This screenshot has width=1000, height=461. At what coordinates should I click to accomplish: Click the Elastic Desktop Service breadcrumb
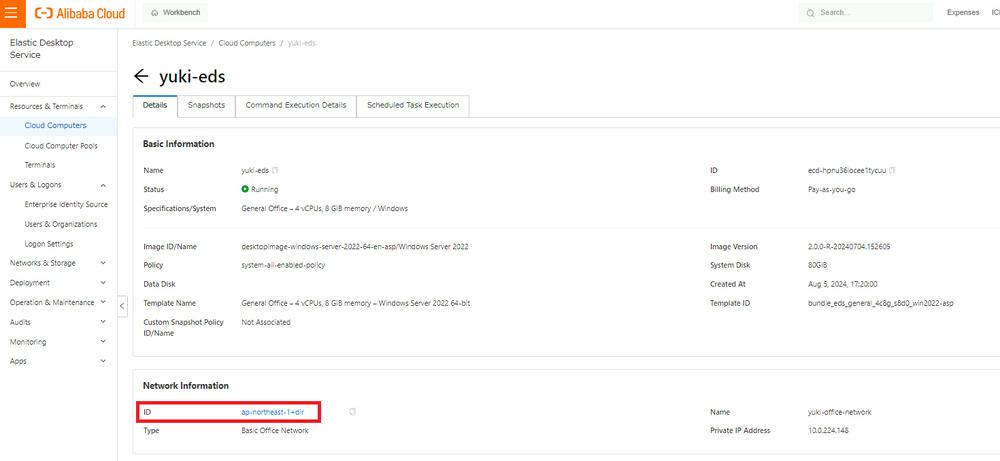point(169,43)
